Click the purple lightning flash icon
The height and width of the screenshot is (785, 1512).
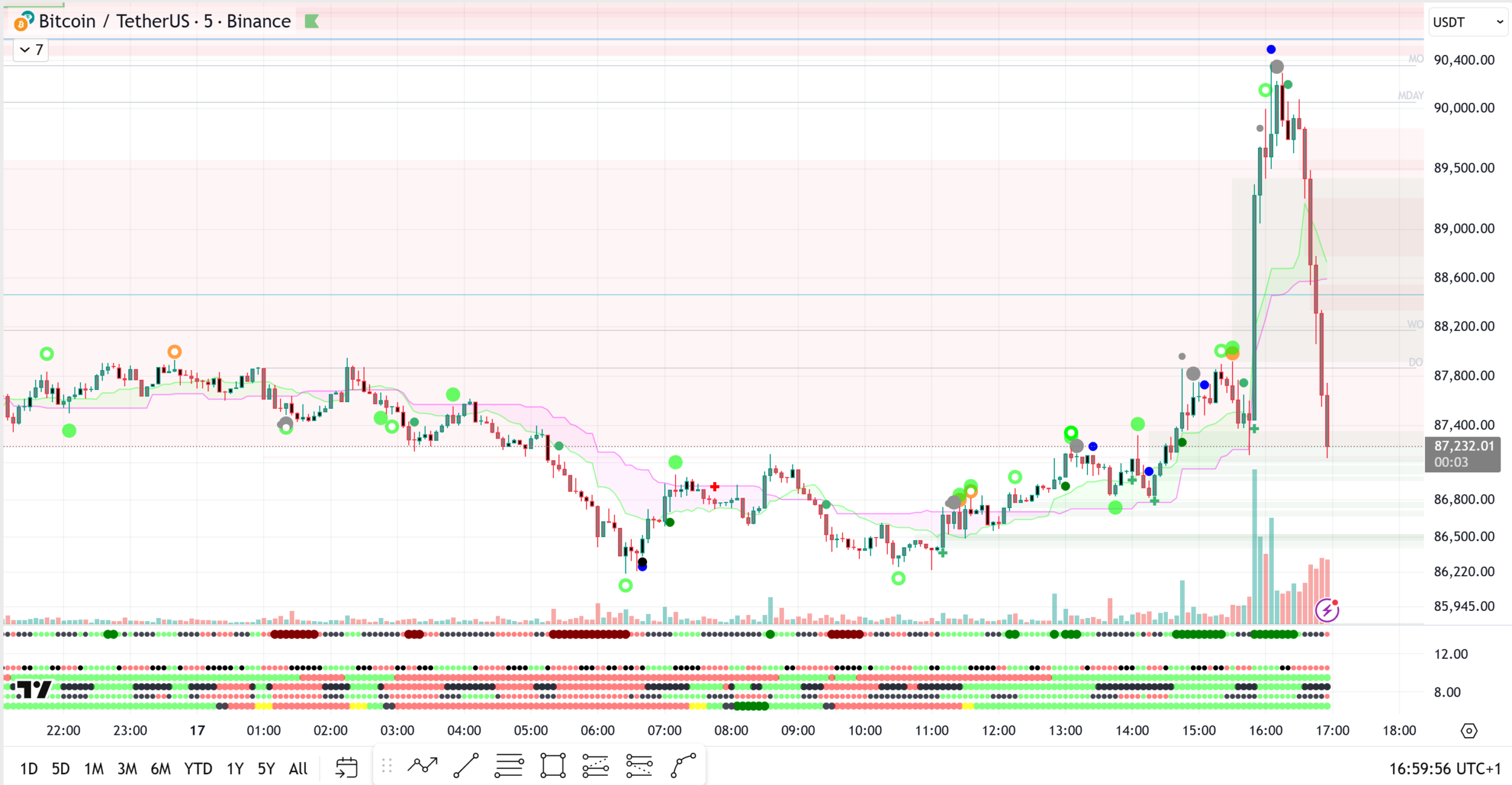(1327, 610)
